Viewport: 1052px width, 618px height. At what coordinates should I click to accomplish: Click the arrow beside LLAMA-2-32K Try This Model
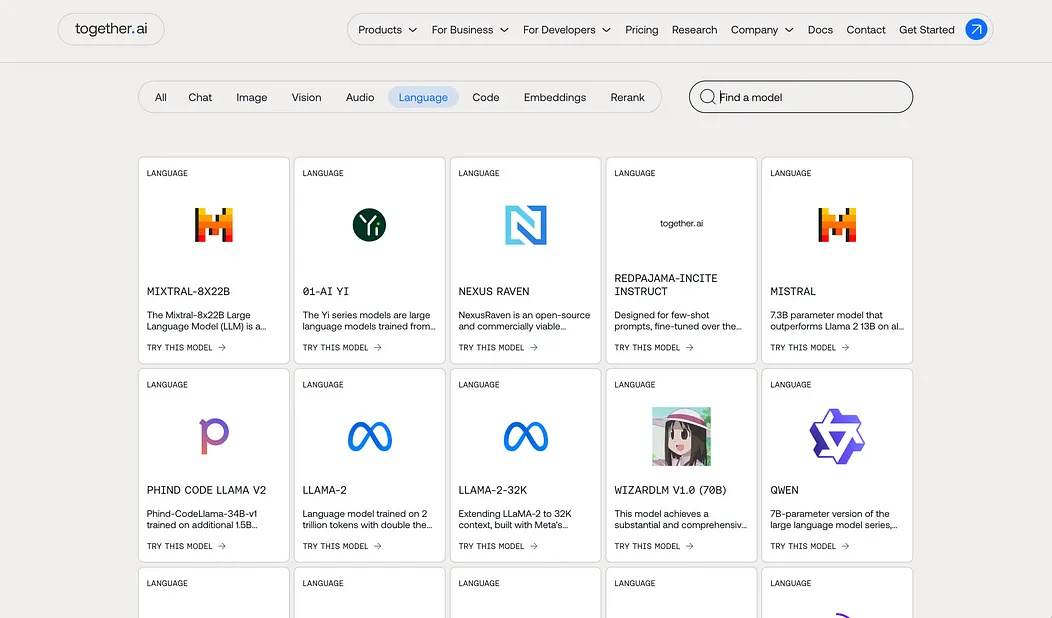tap(534, 546)
